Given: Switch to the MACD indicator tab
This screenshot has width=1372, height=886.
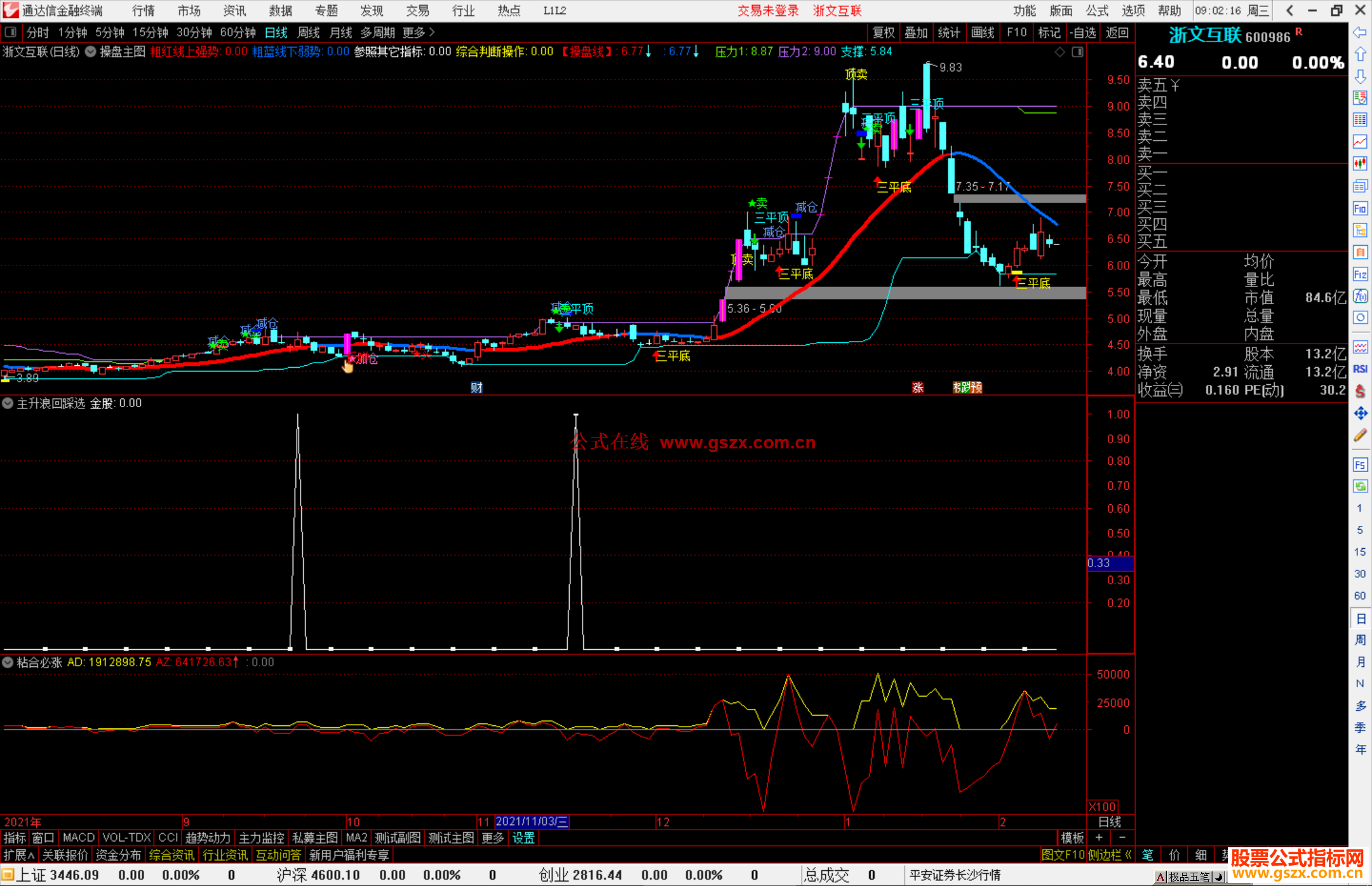Looking at the screenshot, I should [79, 838].
